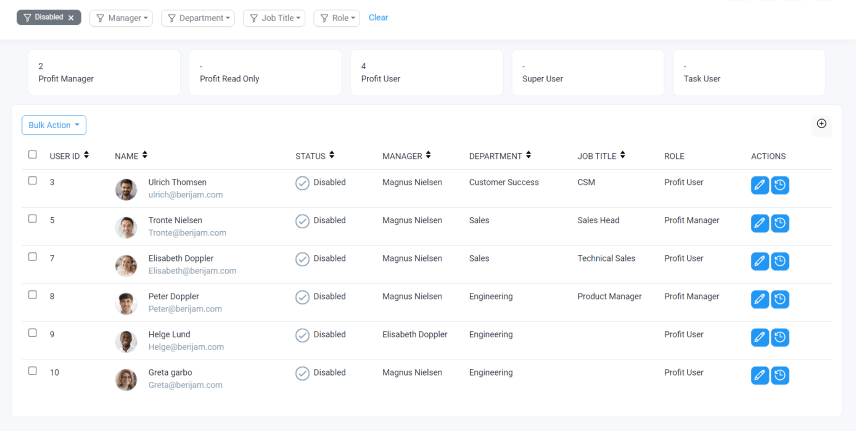View history for Helge Lund
This screenshot has height=432, width=856.
(x=780, y=338)
